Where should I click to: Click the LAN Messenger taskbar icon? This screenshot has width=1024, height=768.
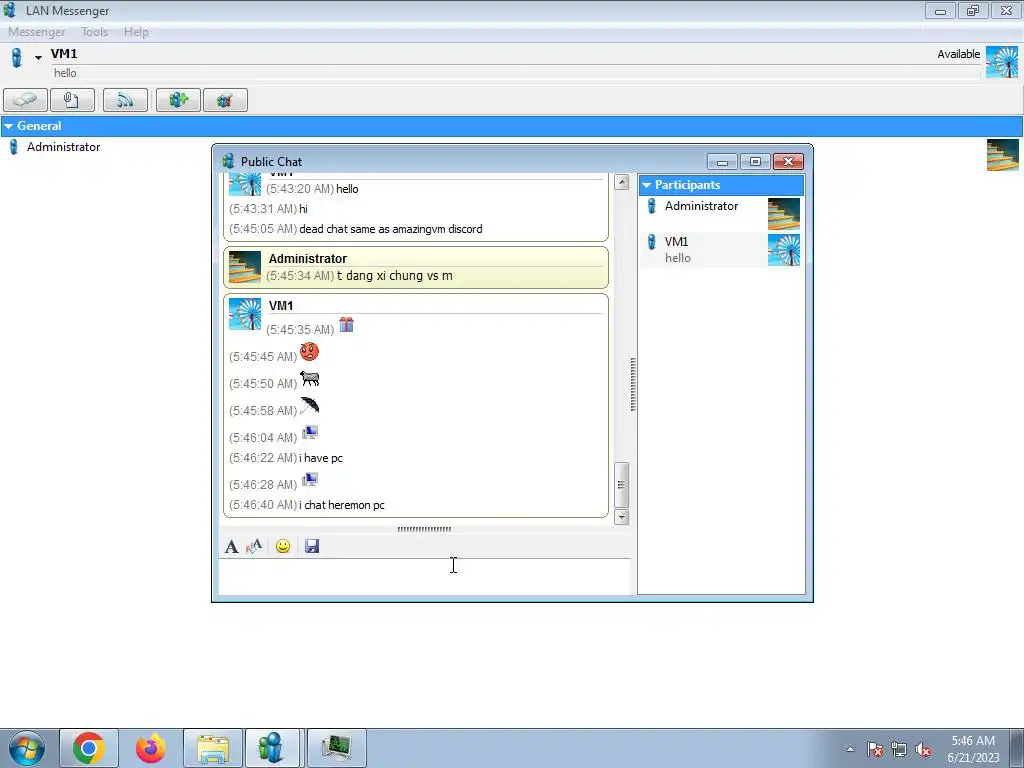coord(272,748)
